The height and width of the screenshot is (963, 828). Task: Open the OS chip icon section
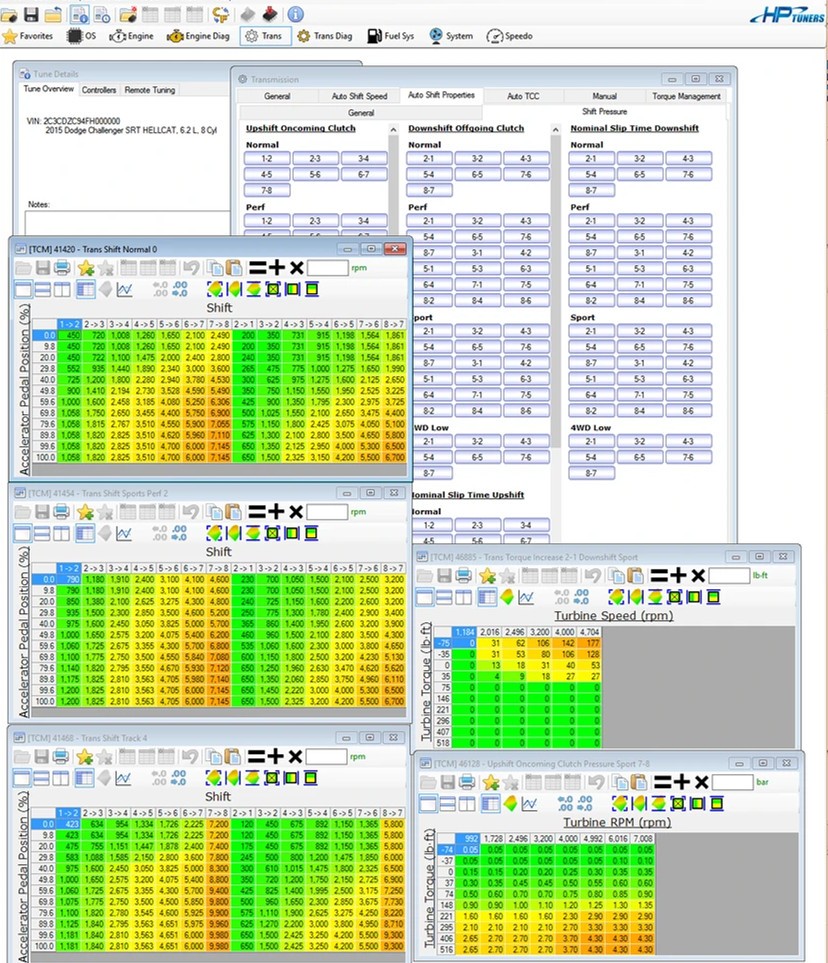click(82, 36)
